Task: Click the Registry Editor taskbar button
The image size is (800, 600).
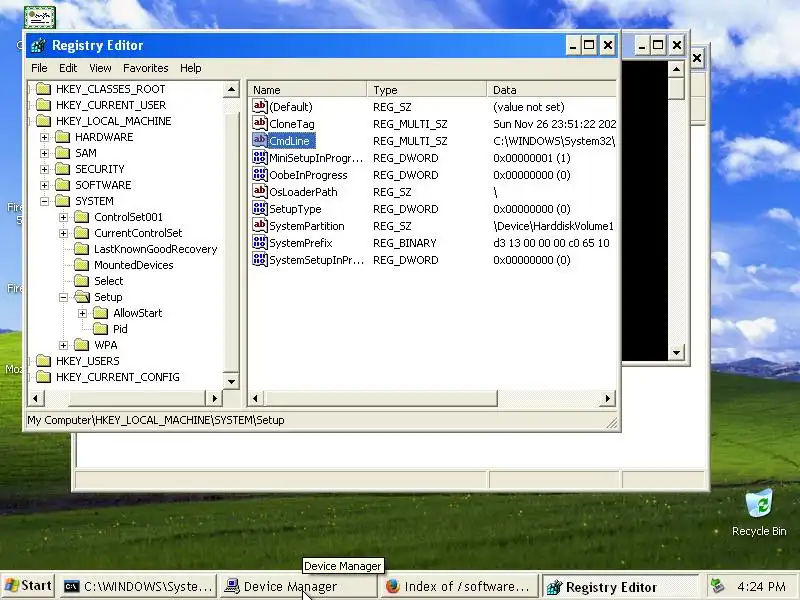Action: (x=620, y=587)
